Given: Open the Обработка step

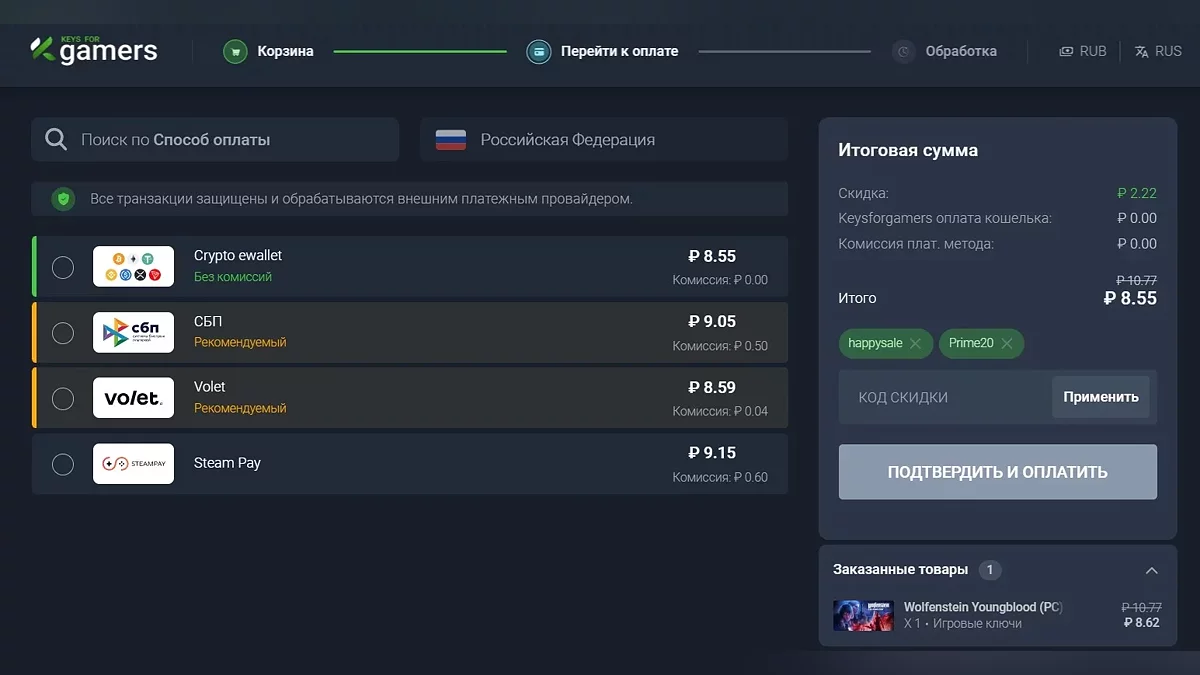Looking at the screenshot, I should 960,51.
